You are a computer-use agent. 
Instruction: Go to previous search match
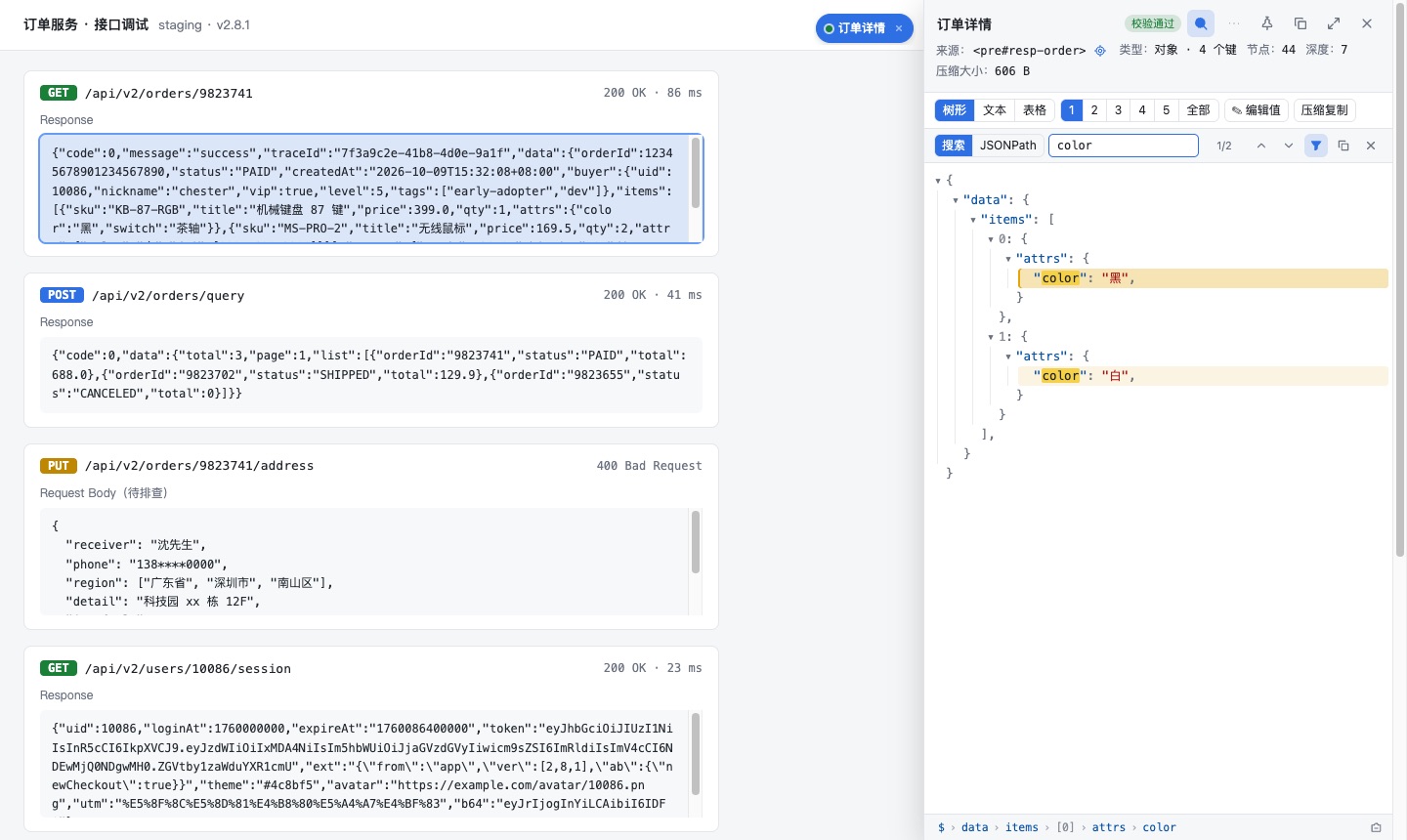point(1261,146)
